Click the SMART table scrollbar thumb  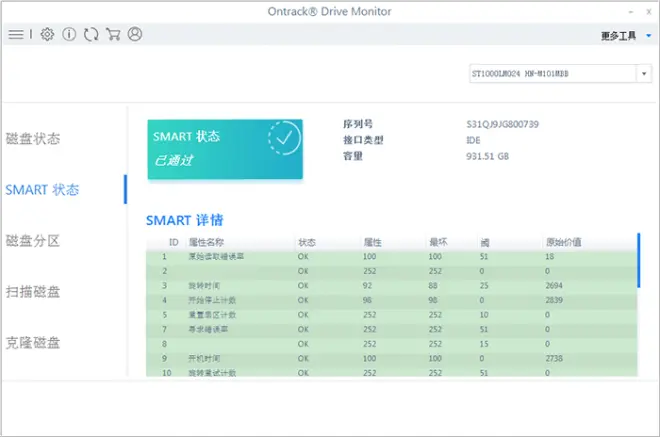coord(639,260)
